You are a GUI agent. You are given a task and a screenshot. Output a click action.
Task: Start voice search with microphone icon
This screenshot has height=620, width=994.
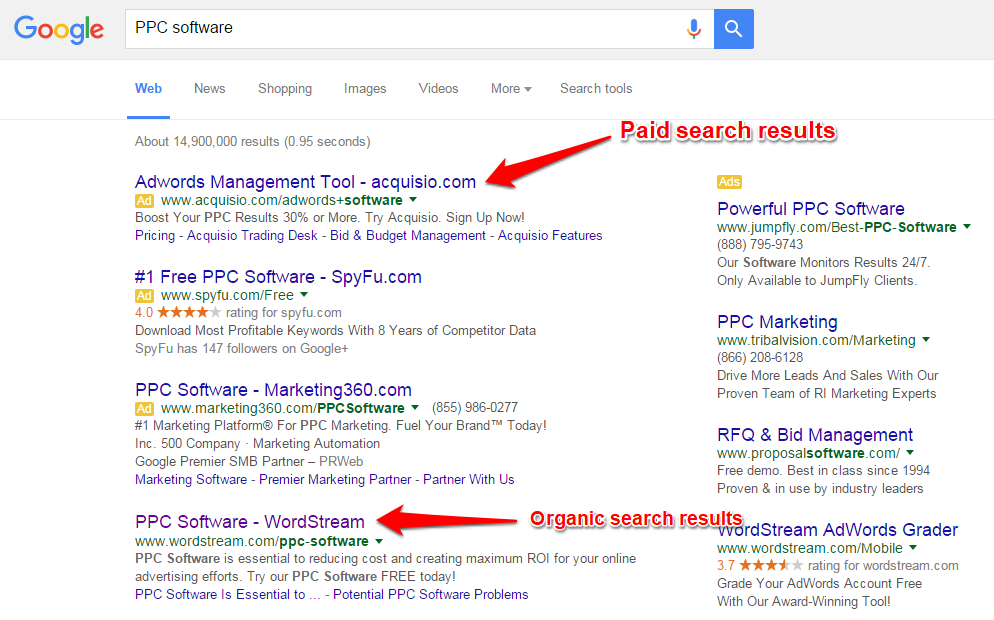(x=693, y=29)
